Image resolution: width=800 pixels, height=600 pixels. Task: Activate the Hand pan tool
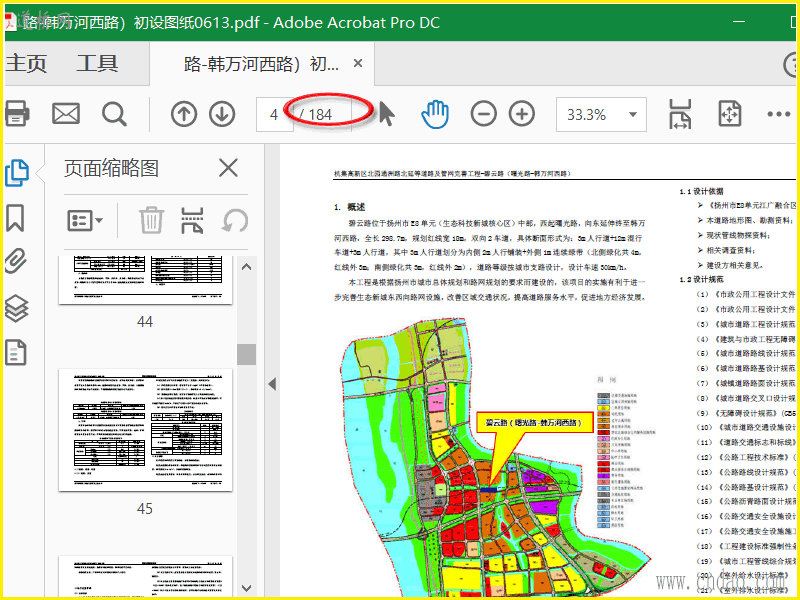[435, 114]
